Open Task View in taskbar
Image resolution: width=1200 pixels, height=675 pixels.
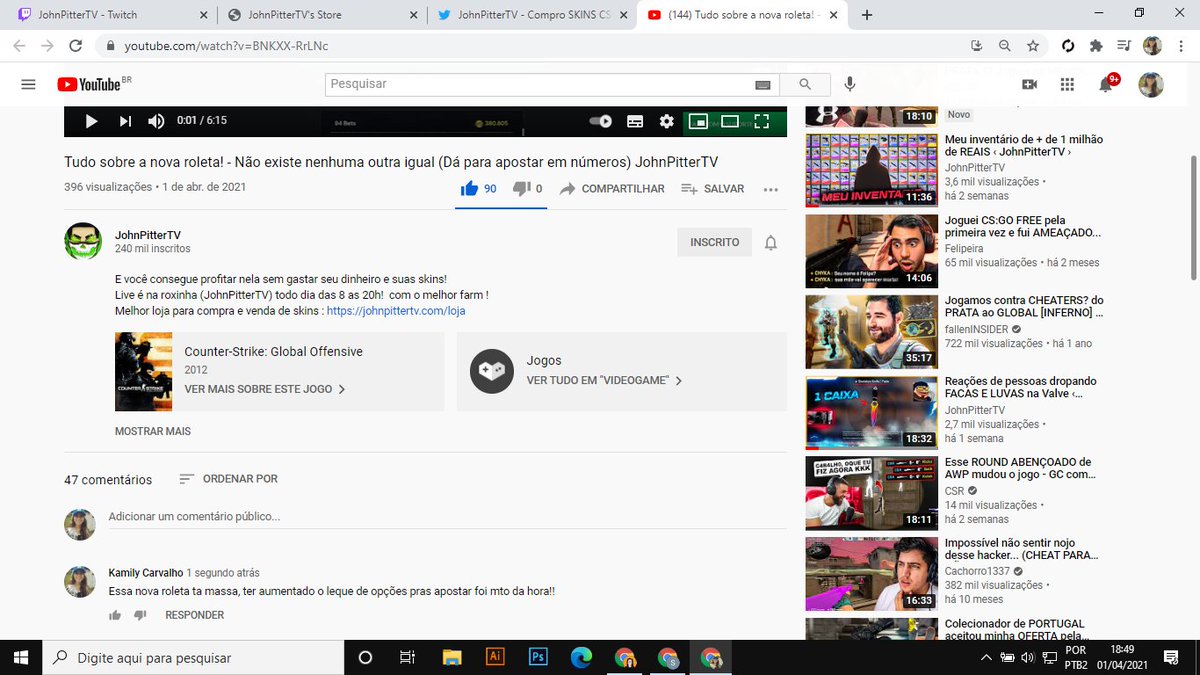tap(407, 657)
